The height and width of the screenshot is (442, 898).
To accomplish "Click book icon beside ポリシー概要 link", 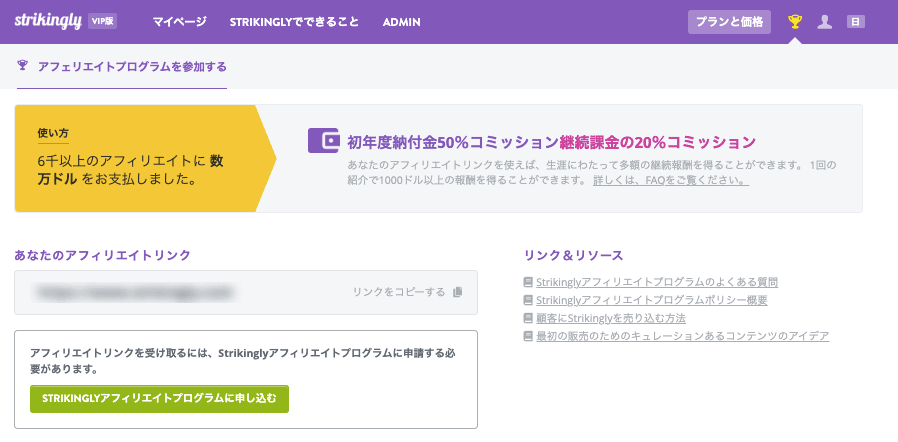I will [x=528, y=300].
